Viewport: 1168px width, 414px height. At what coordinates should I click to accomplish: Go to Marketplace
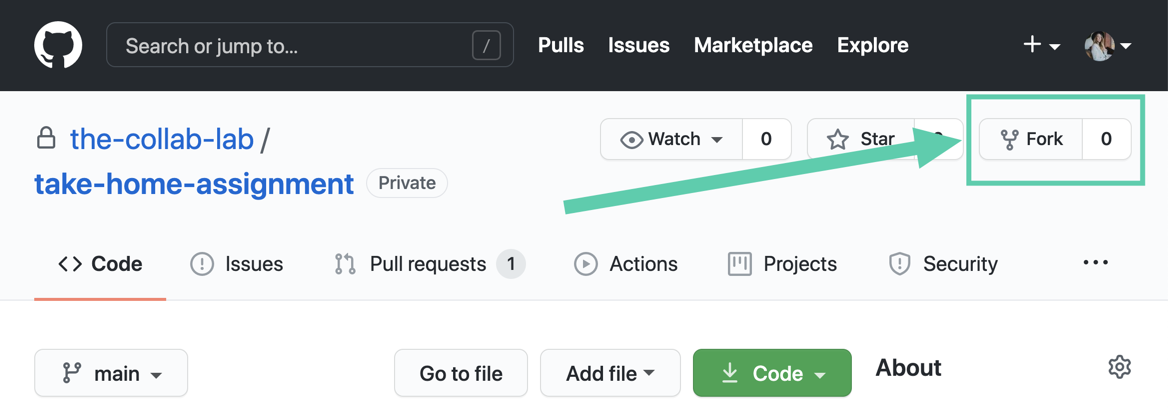click(753, 45)
